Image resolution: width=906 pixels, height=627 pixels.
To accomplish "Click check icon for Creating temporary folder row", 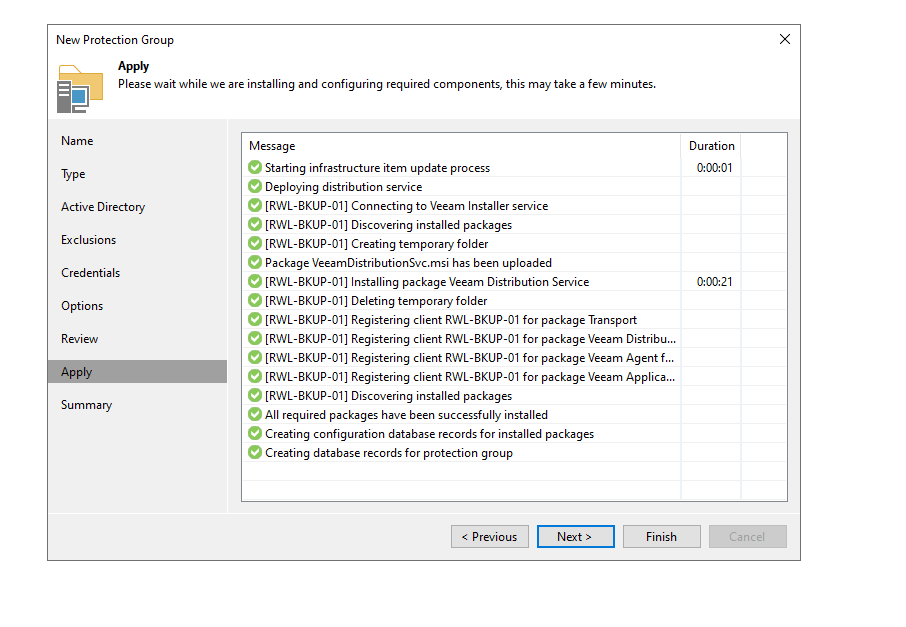I will pyautogui.click(x=255, y=243).
